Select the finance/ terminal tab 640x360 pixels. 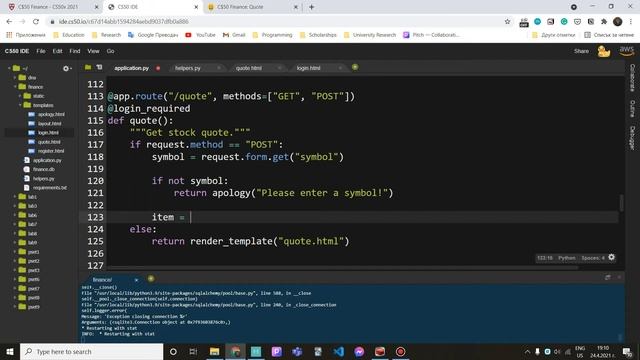(x=102, y=280)
